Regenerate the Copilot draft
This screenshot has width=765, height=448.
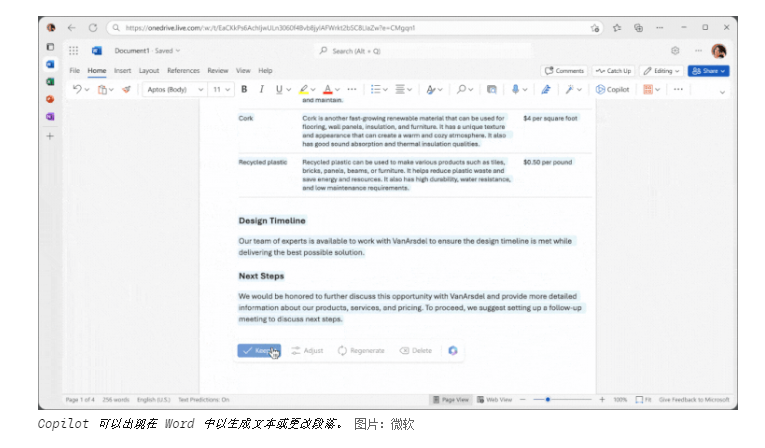[x=361, y=350]
